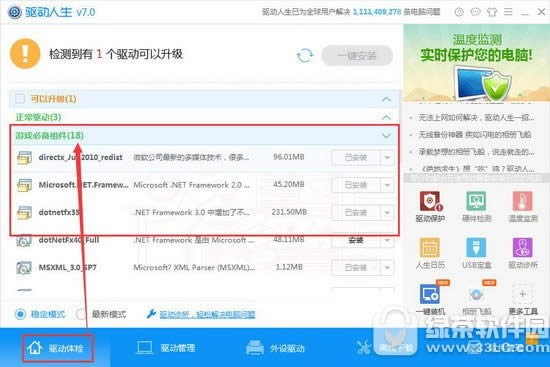Collapse the 可以升级(1) section chevron
The width and height of the screenshot is (550, 367).
tap(386, 99)
